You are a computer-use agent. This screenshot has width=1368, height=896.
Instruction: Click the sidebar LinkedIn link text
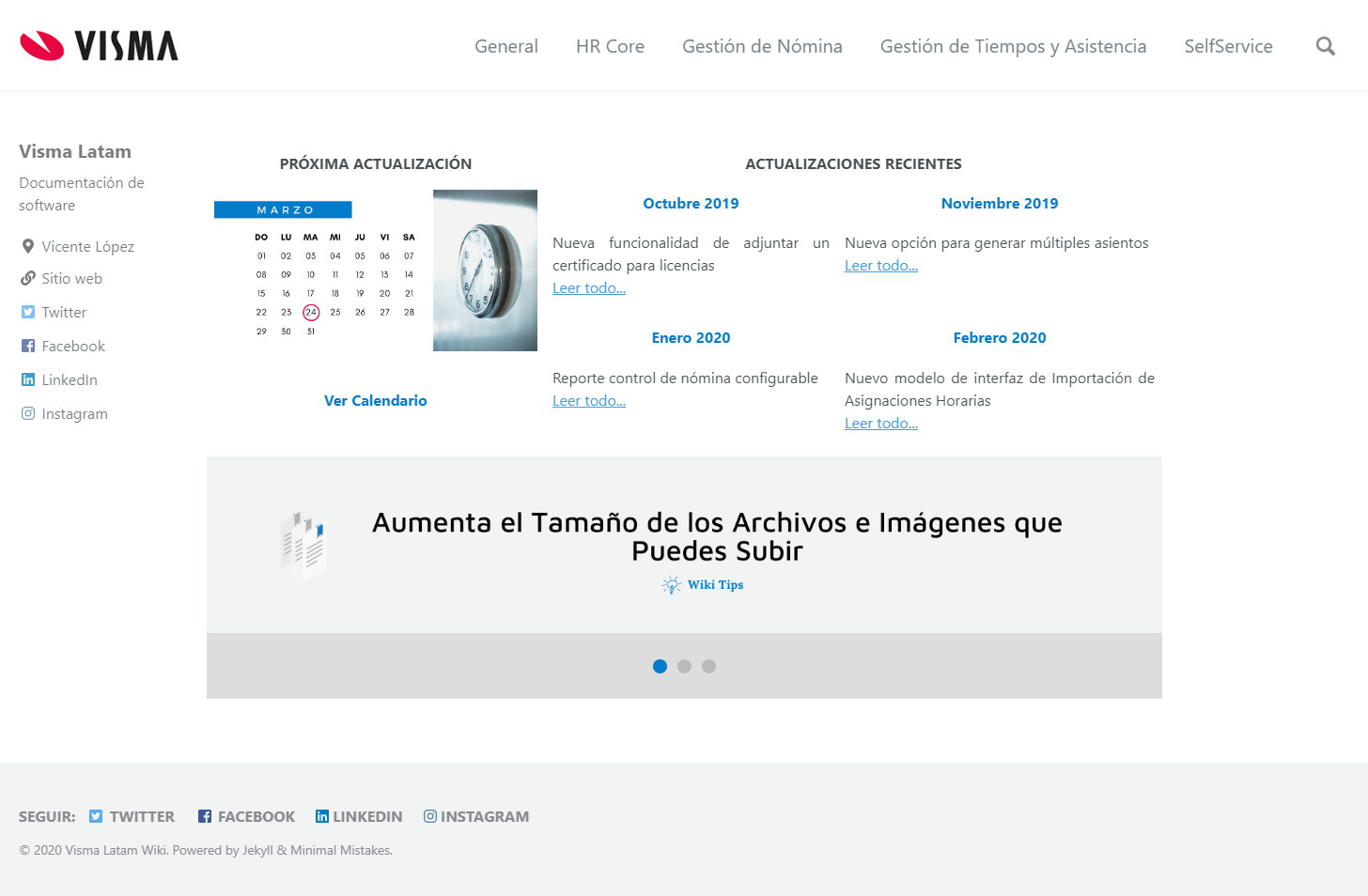(70, 379)
